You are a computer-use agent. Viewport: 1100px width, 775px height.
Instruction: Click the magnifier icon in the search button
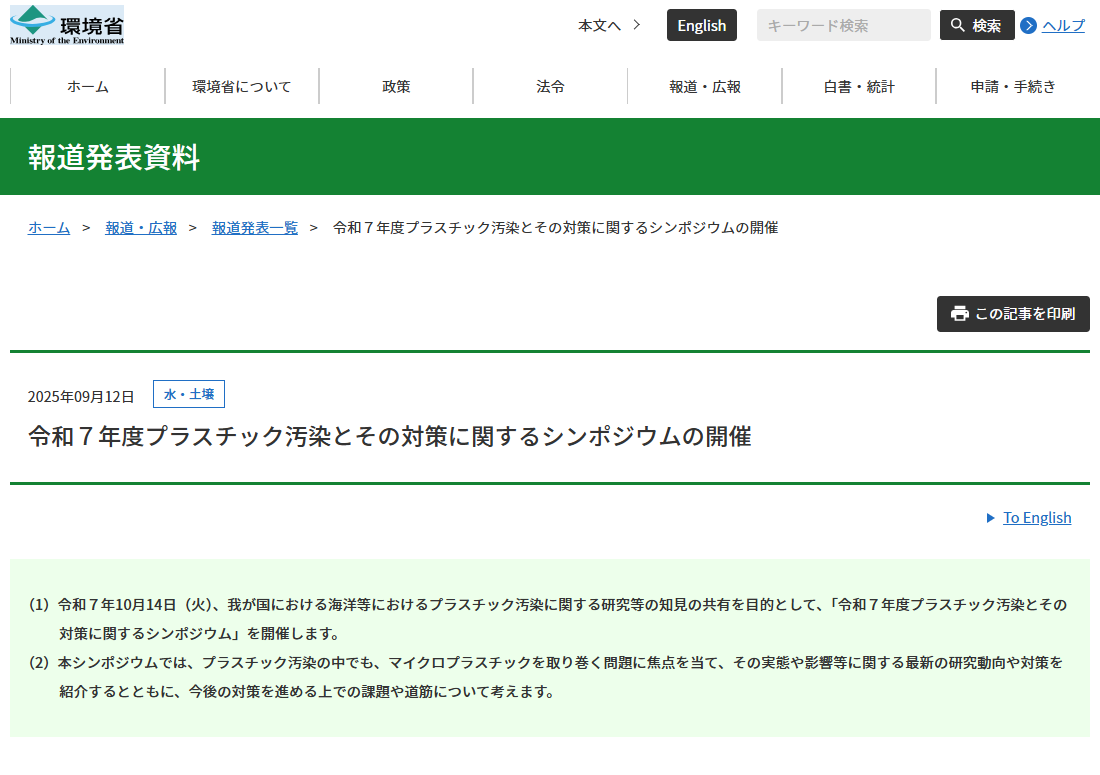[958, 25]
